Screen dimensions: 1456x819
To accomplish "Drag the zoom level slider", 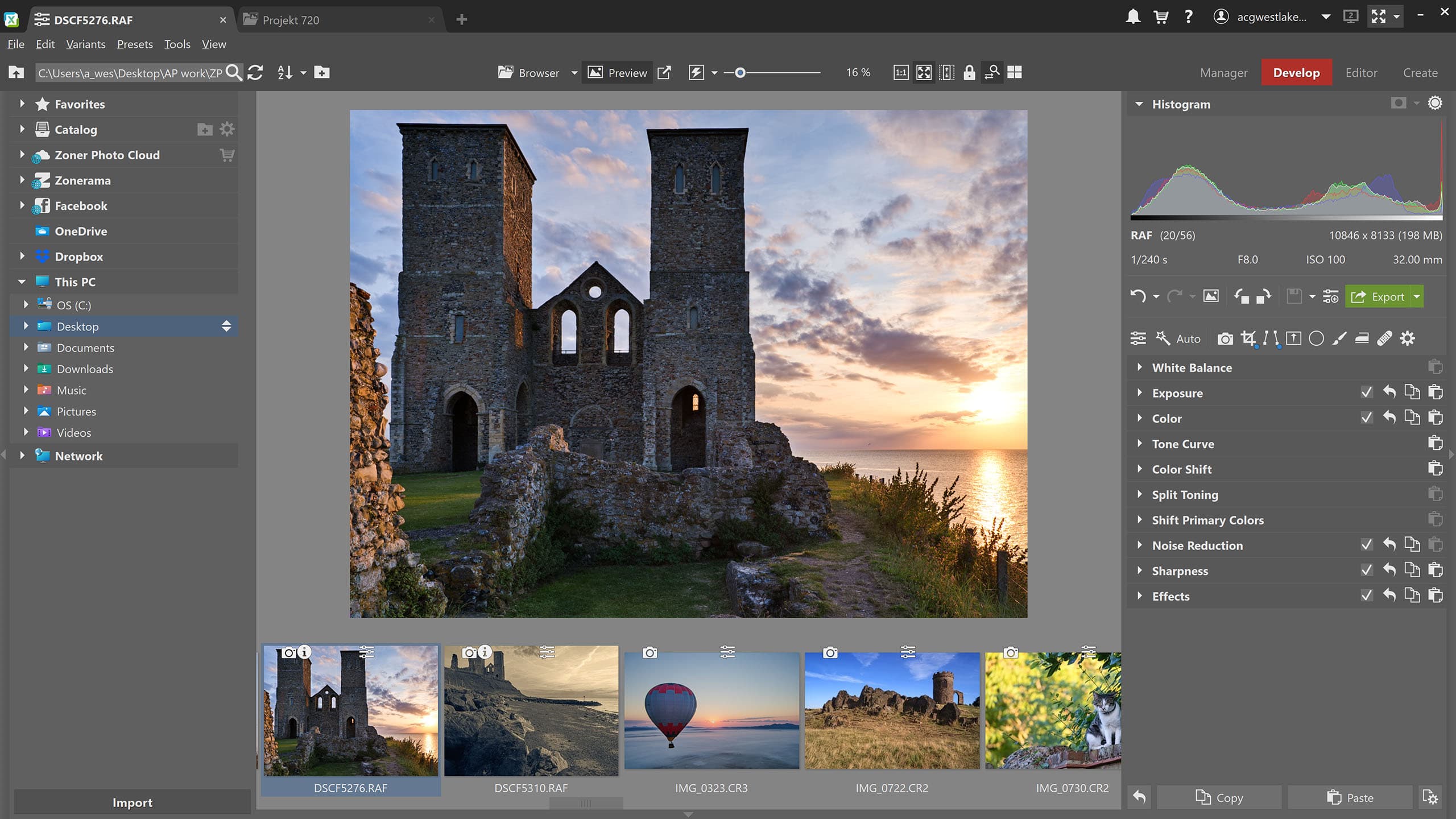I will pyautogui.click(x=740, y=72).
